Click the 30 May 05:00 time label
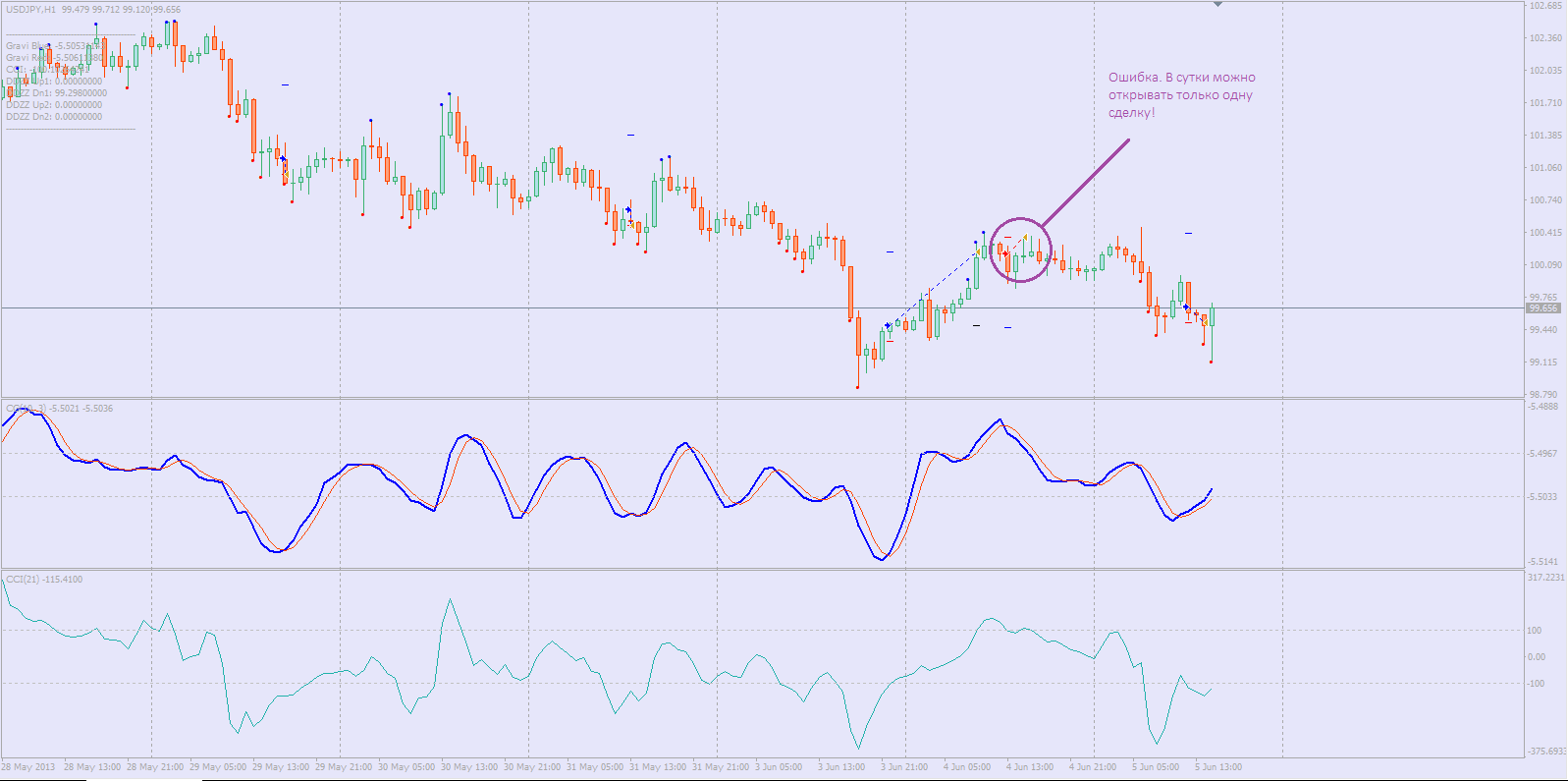Image resolution: width=1568 pixels, height=781 pixels. [406, 767]
